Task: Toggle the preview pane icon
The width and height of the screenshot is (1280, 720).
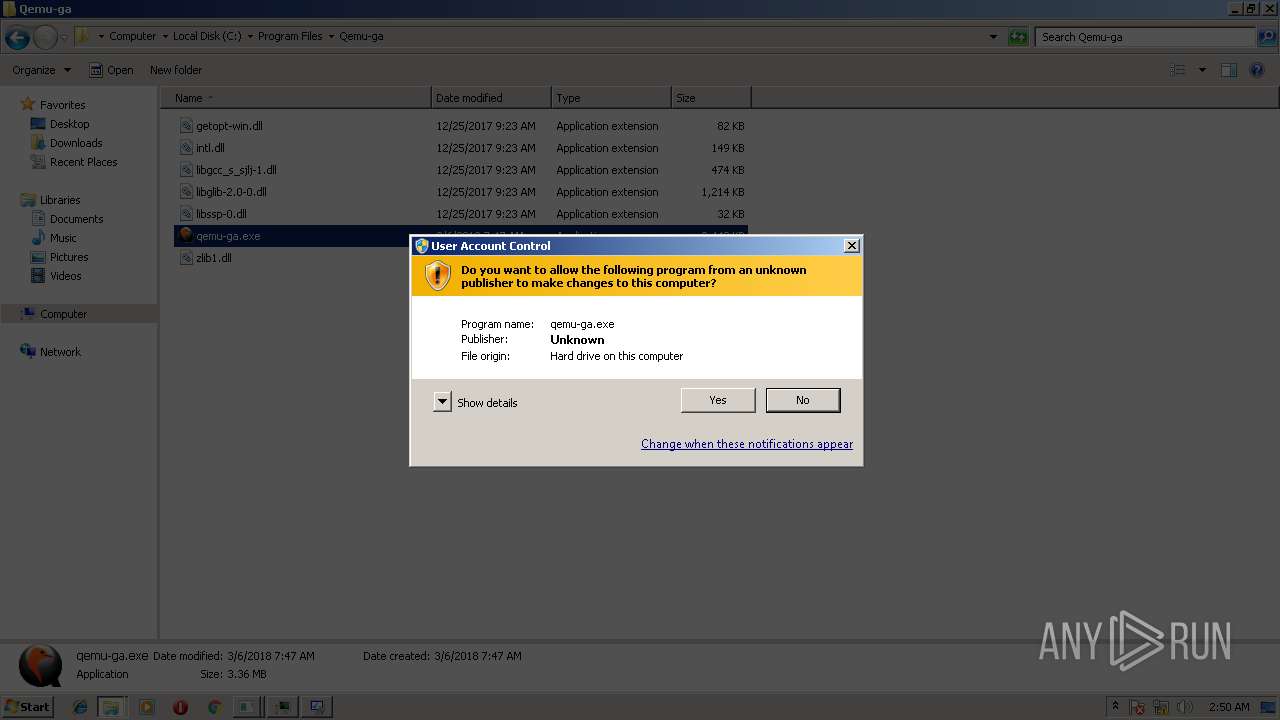Action: (x=1229, y=70)
